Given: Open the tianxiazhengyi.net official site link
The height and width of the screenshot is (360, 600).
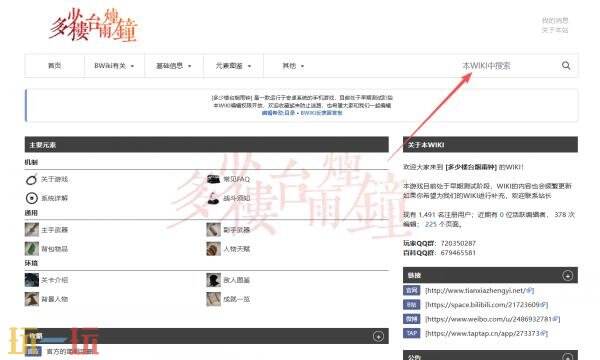Looking at the screenshot, I should coord(479,290).
